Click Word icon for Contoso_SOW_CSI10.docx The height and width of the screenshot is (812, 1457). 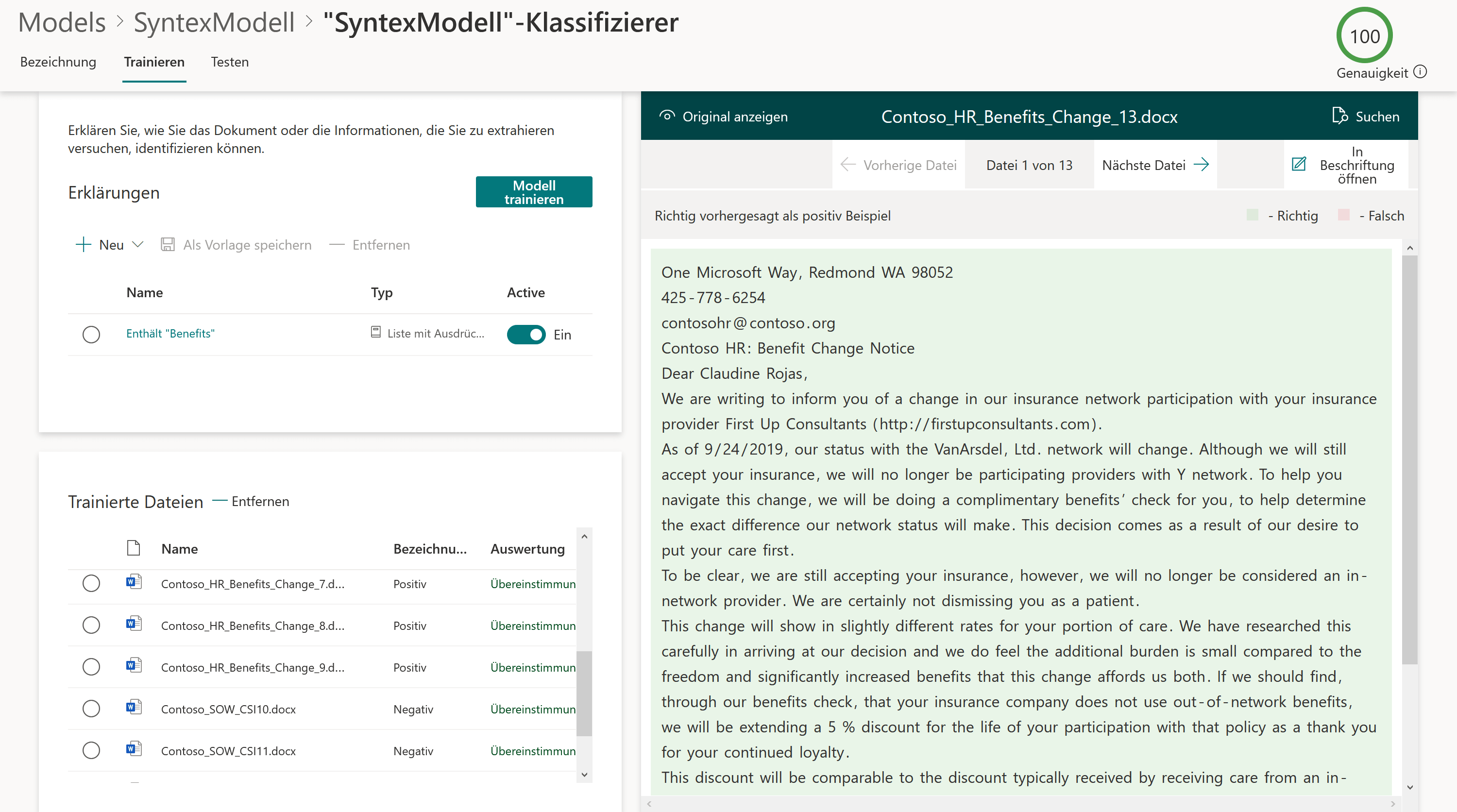pos(134,708)
